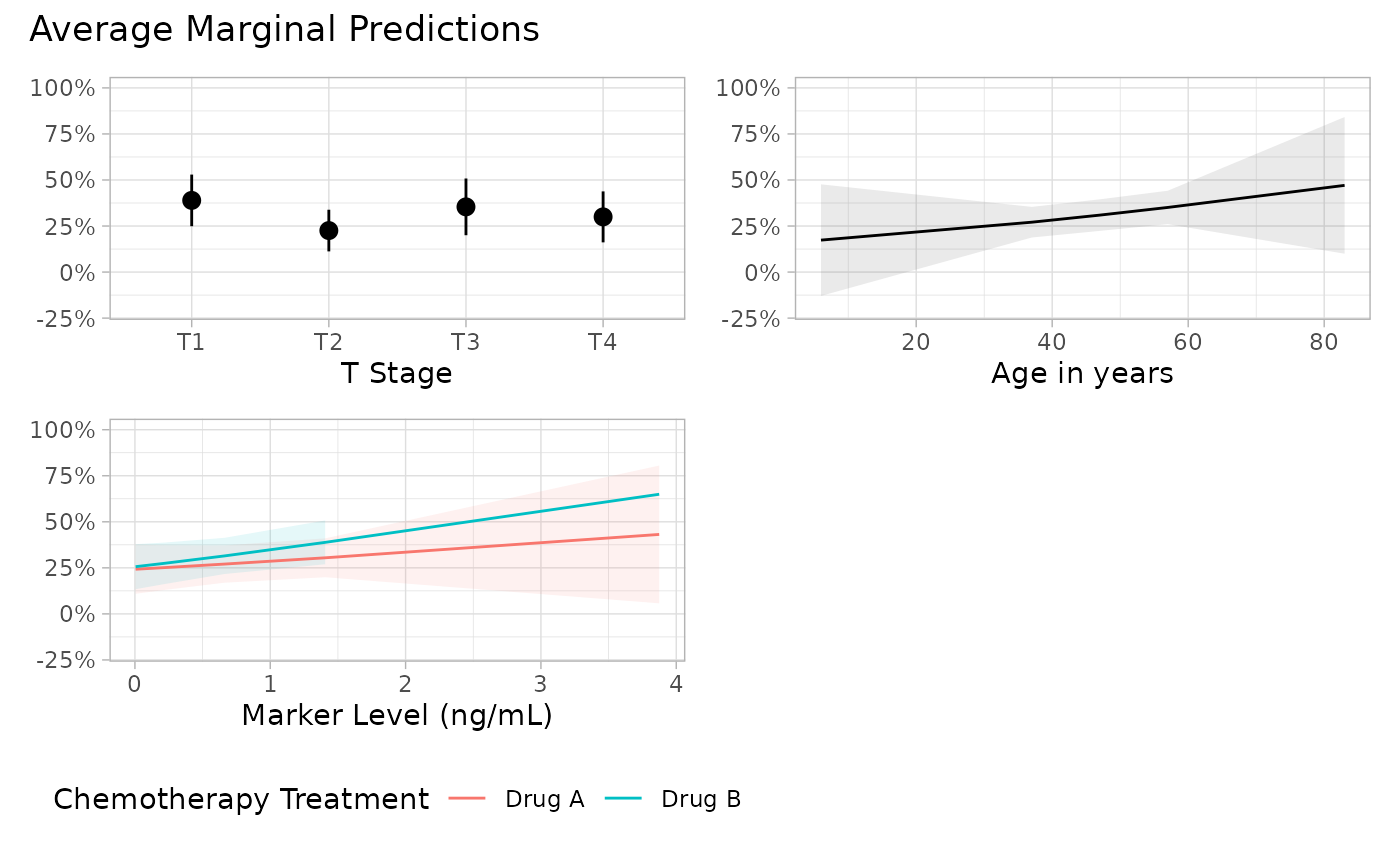Click the 80 tick on the age axis
Viewport: 1400px width, 865px height.
[1323, 342]
